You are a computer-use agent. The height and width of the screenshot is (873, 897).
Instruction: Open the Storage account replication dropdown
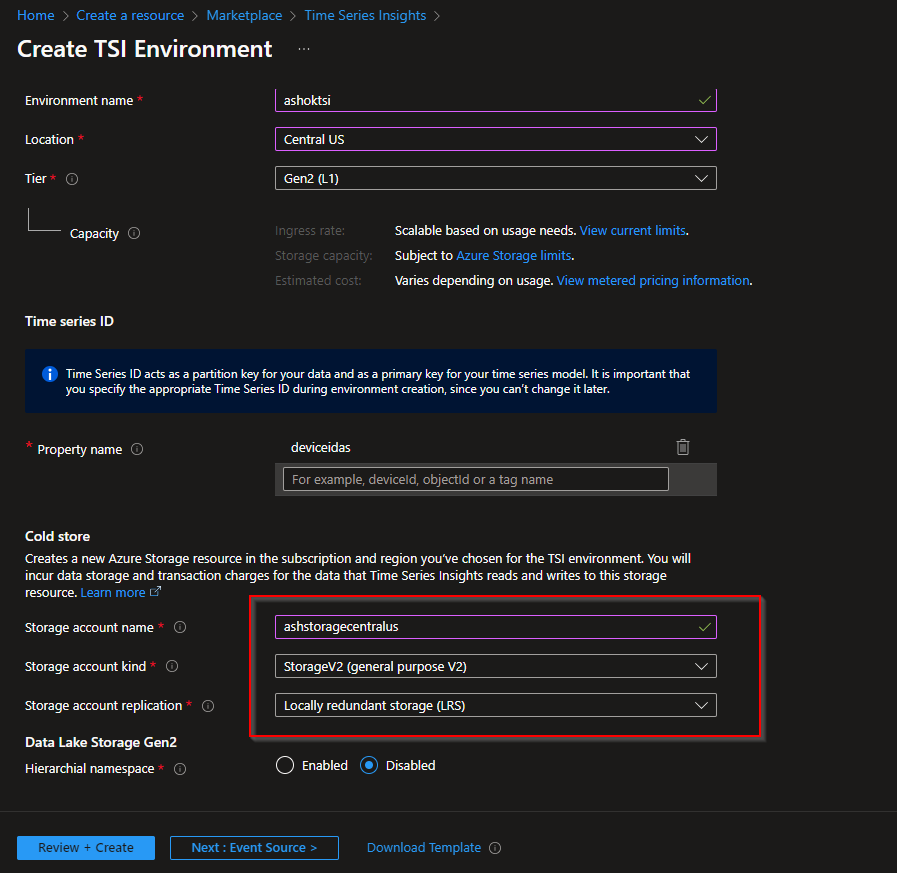point(495,705)
